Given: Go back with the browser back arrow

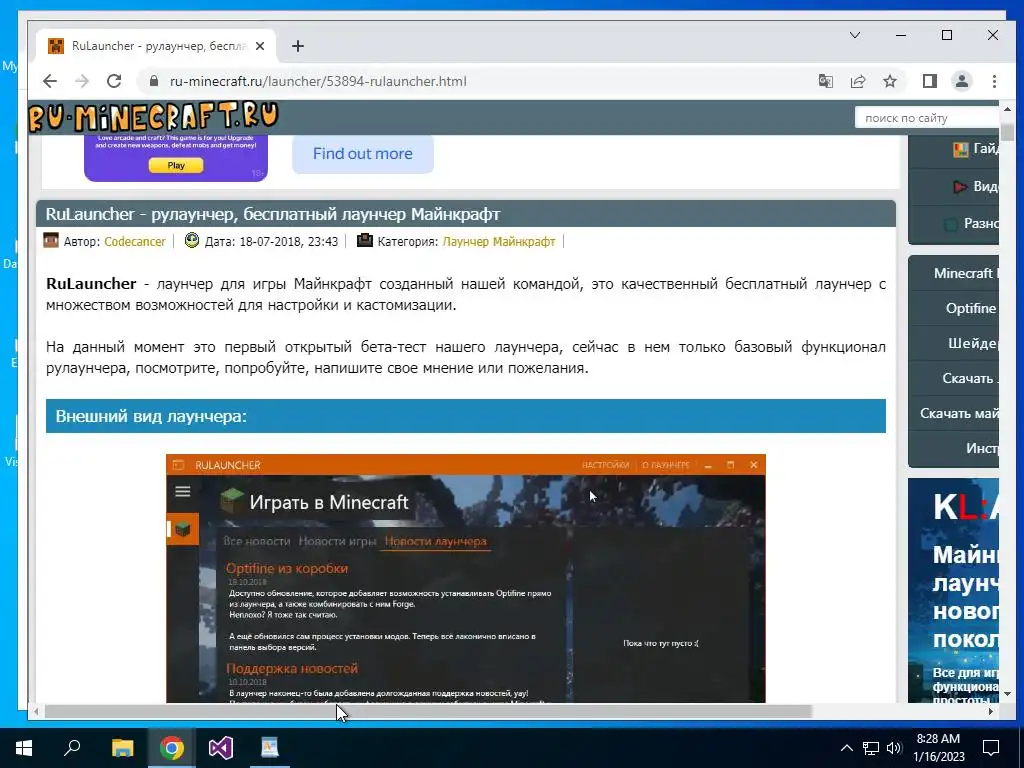Looking at the screenshot, I should (50, 81).
